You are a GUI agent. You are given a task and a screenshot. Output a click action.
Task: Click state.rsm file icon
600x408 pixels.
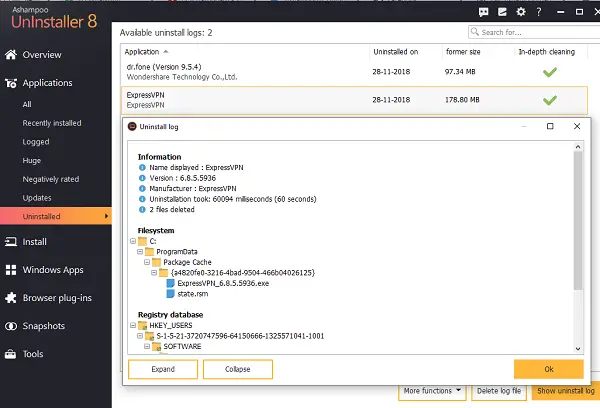coord(171,294)
